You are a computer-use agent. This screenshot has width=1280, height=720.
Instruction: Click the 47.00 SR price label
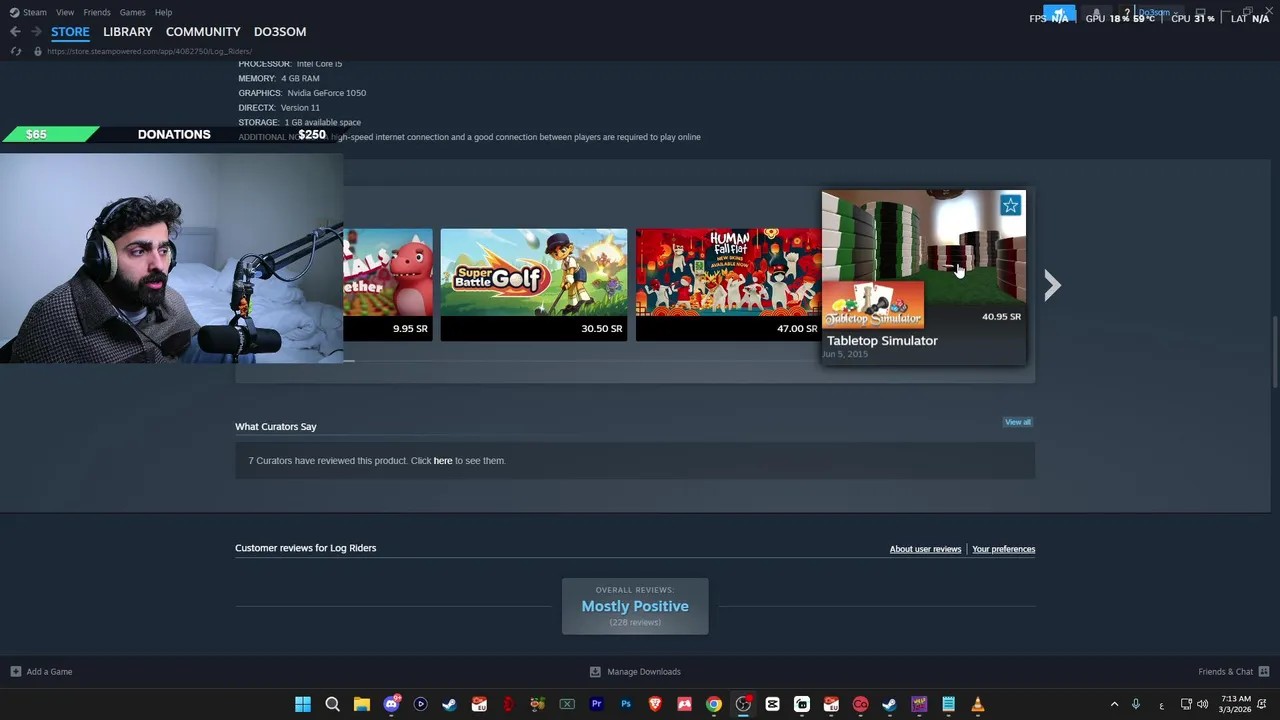[797, 329]
